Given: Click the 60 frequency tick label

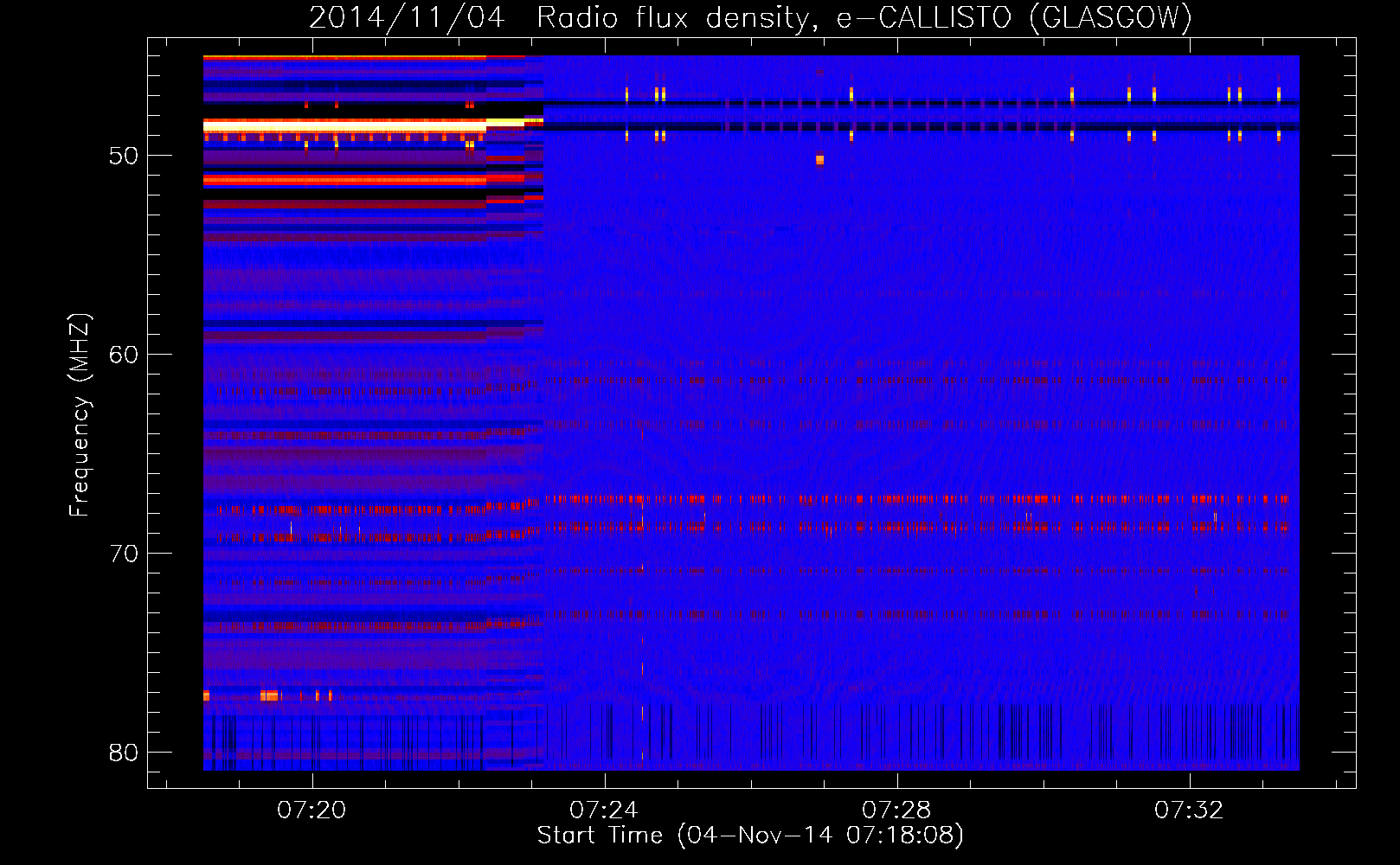Looking at the screenshot, I should pos(124,355).
